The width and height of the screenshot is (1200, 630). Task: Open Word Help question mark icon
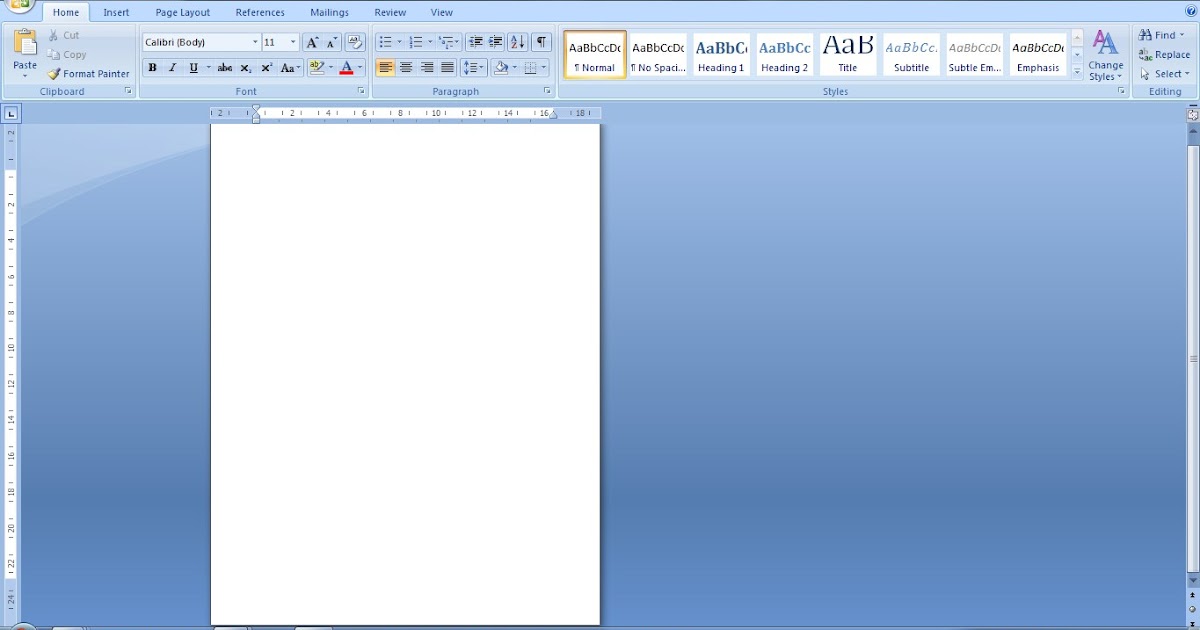1190,11
